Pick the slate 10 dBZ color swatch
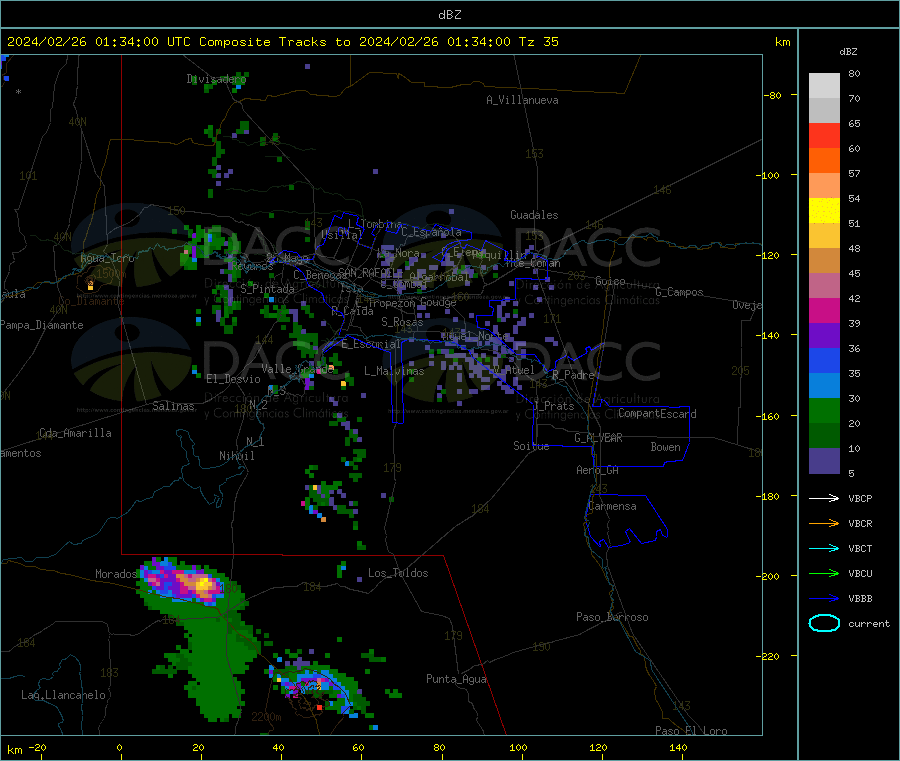900x761 pixels. (824, 461)
